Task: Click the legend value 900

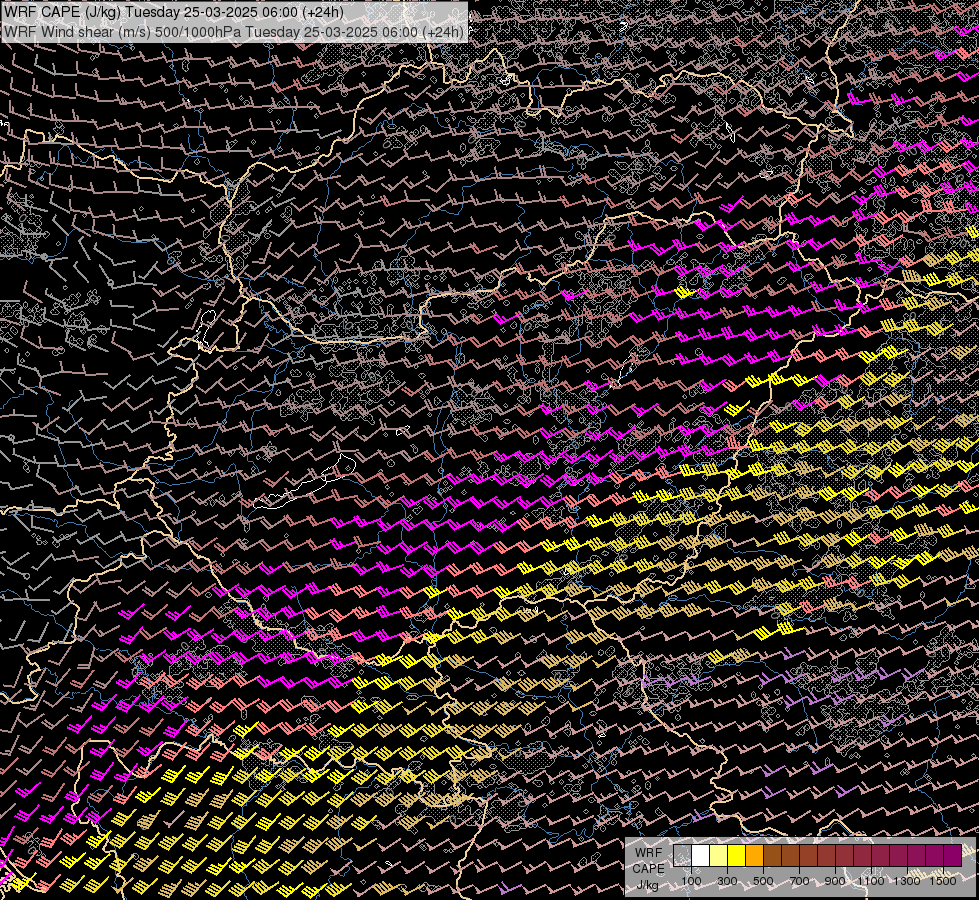Action: [835, 881]
